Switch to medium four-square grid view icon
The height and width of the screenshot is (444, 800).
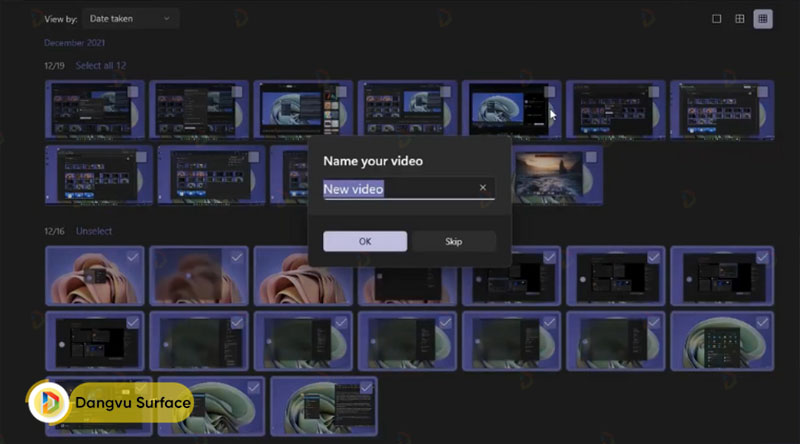point(739,19)
